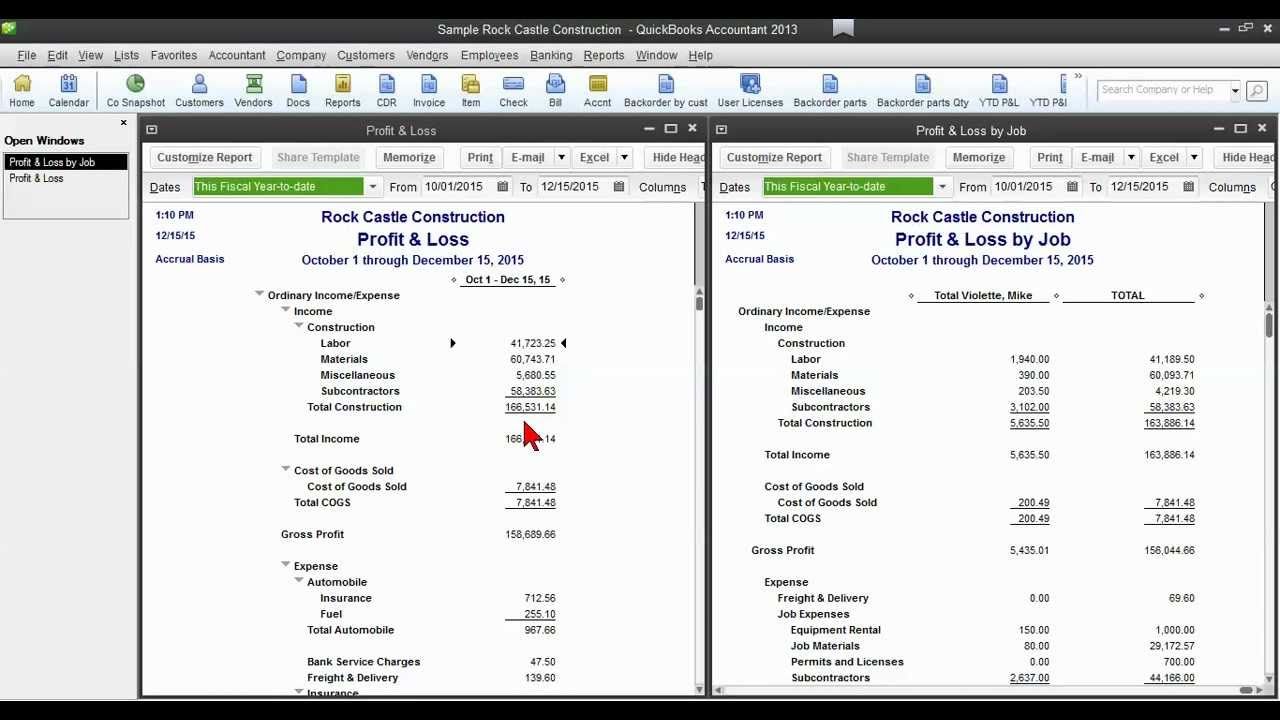The height and width of the screenshot is (720, 1280).
Task: Collapse Construction section in Profit & Loss
Action: (298, 326)
